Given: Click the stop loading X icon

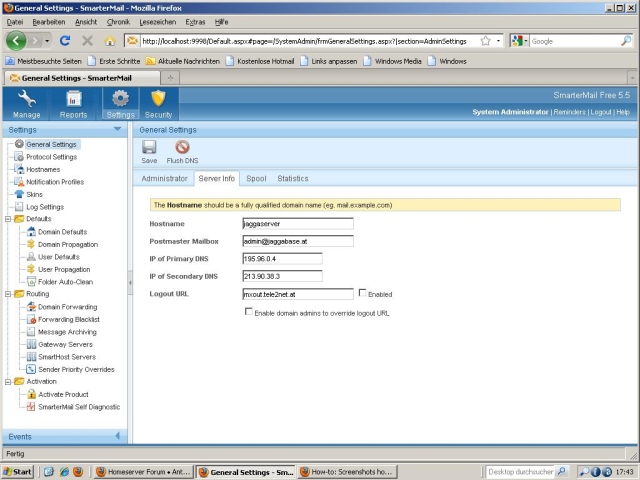Looking at the screenshot, I should (87, 41).
